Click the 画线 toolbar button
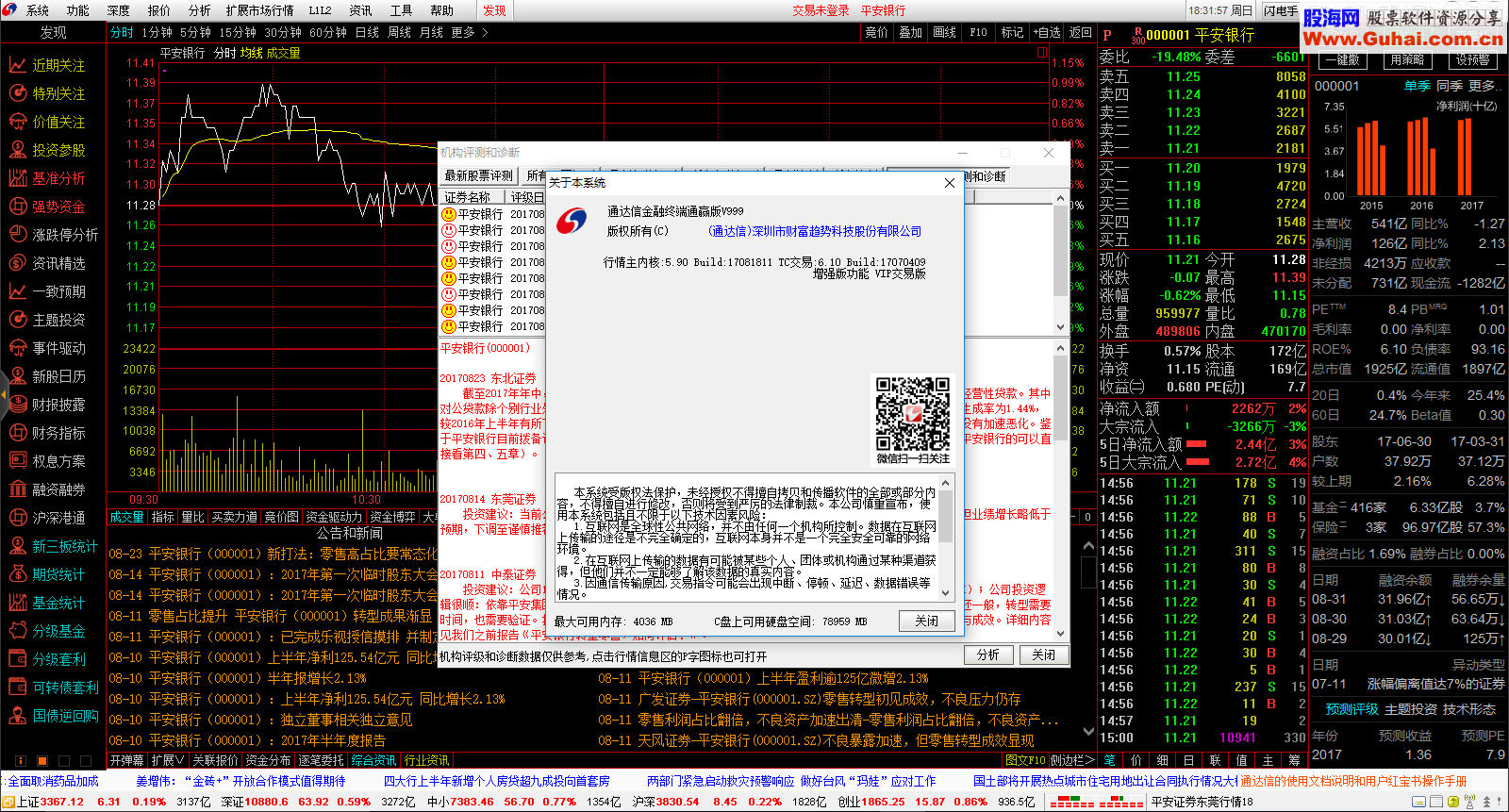This screenshot has height=812, width=1509. pyautogui.click(x=944, y=32)
